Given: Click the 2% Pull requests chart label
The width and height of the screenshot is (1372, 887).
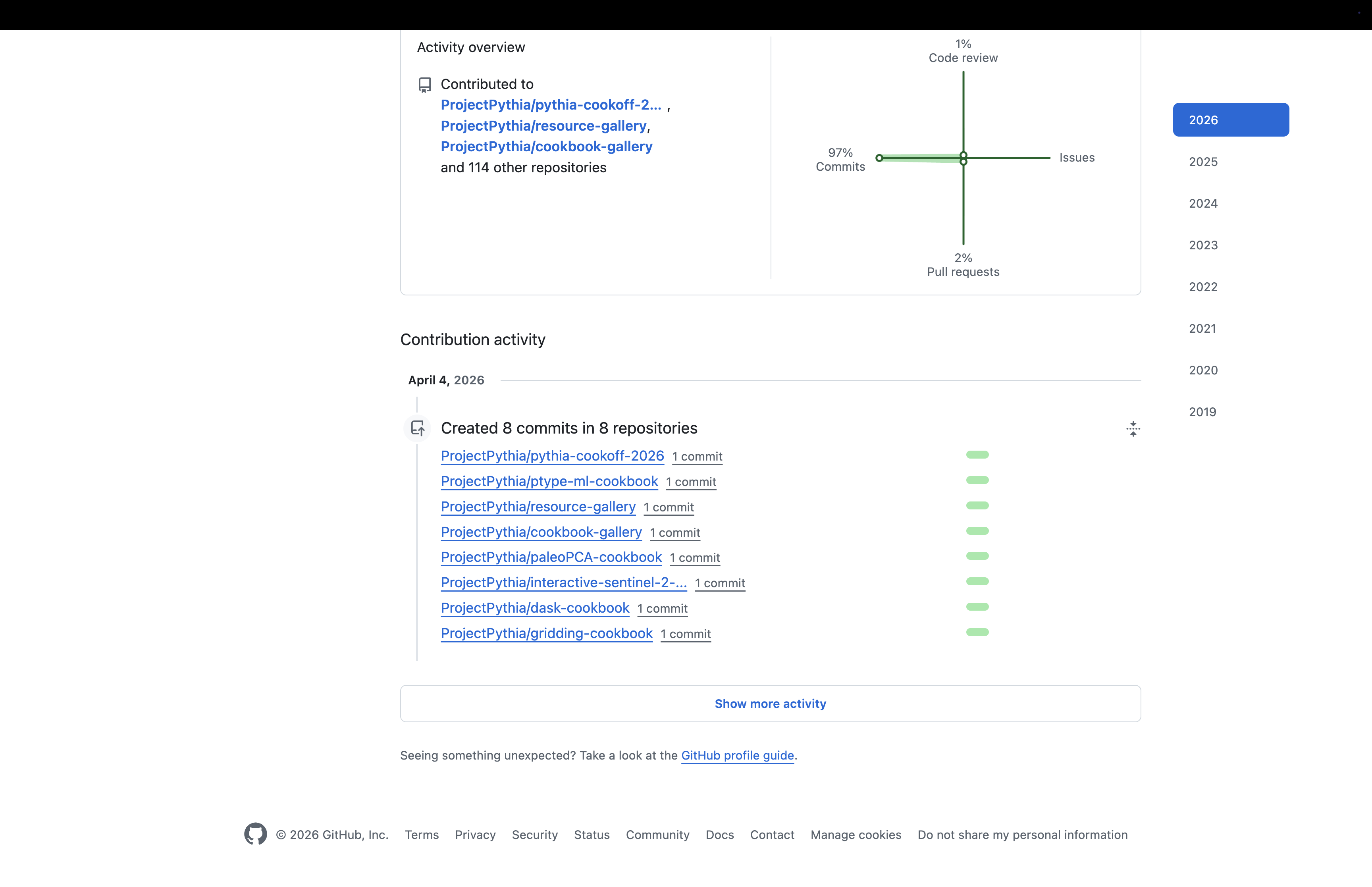Looking at the screenshot, I should 963,265.
